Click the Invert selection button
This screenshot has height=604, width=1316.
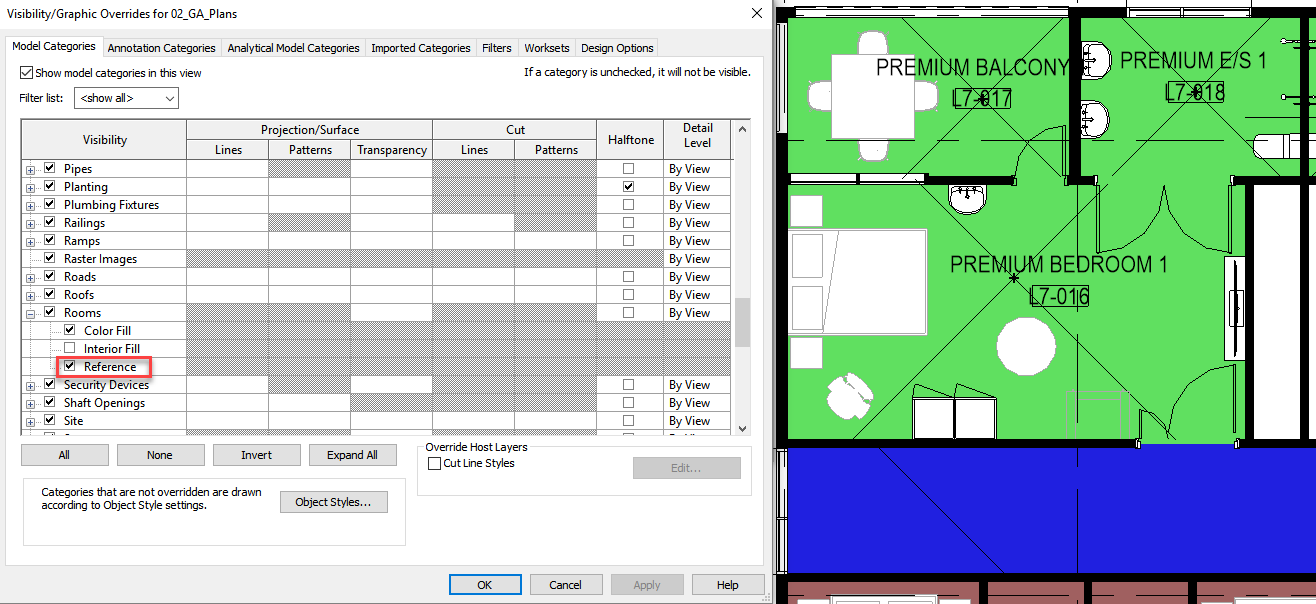point(256,455)
